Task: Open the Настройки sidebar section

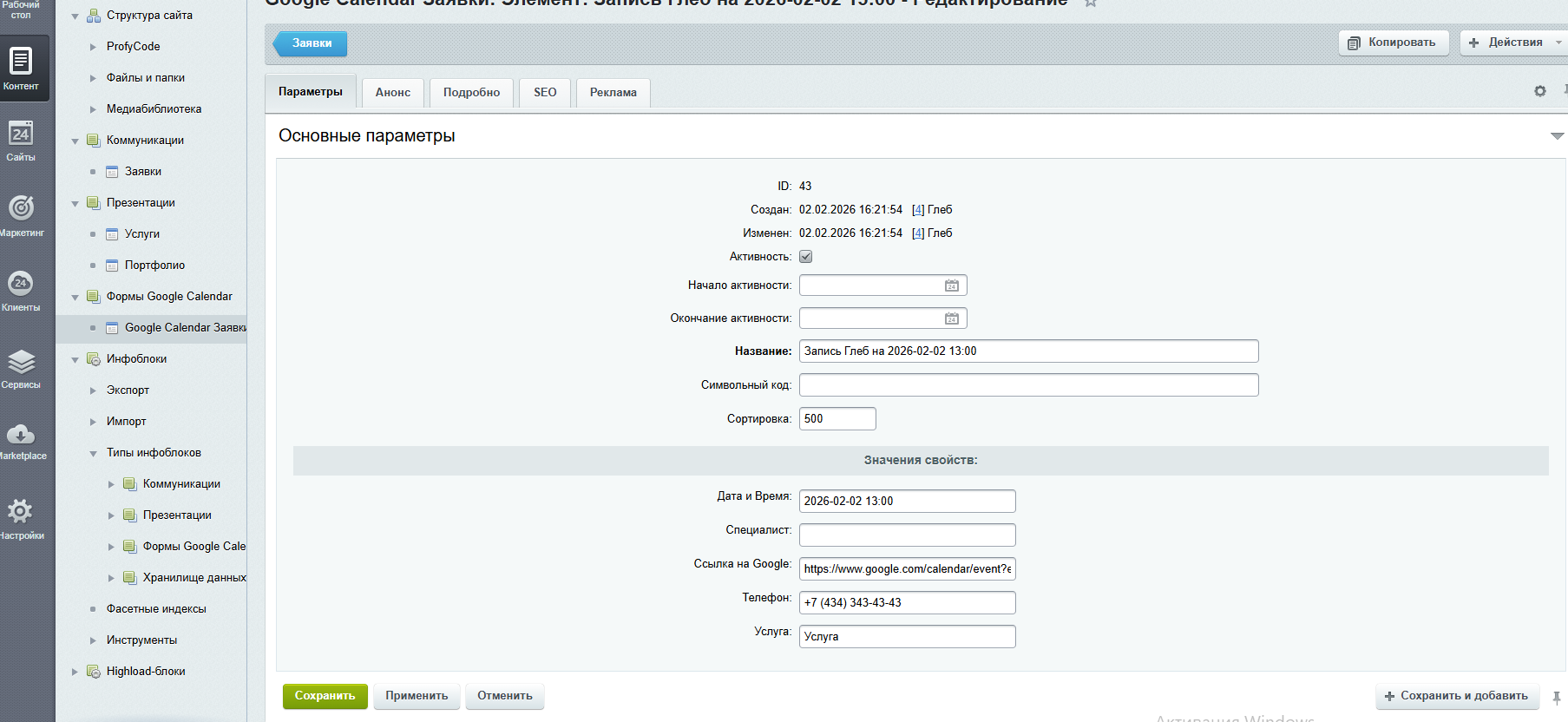Action: click(x=21, y=518)
